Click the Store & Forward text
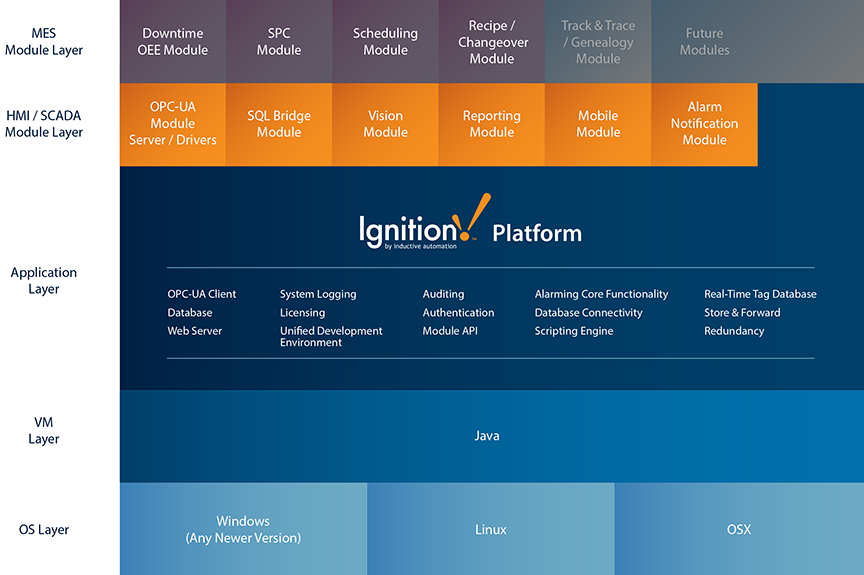The height and width of the screenshot is (575, 864). point(742,312)
